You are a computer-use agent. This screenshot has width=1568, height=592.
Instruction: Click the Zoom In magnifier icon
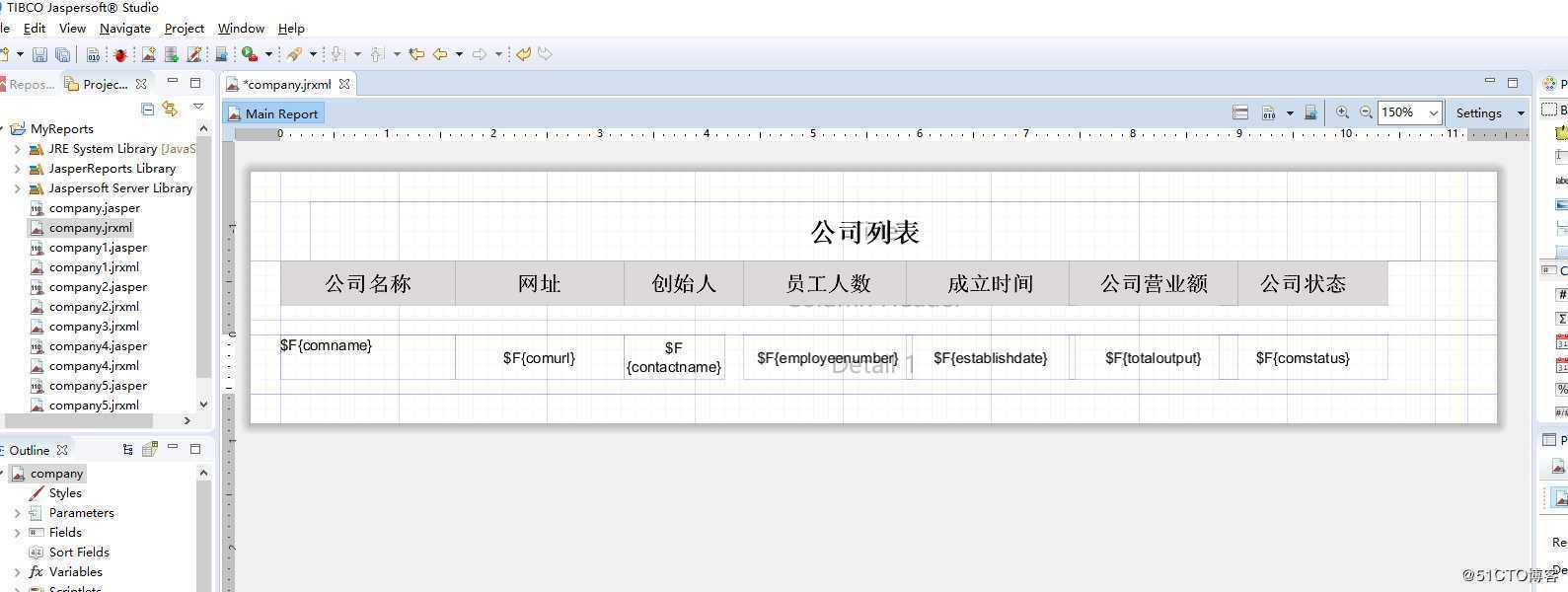(x=1342, y=112)
